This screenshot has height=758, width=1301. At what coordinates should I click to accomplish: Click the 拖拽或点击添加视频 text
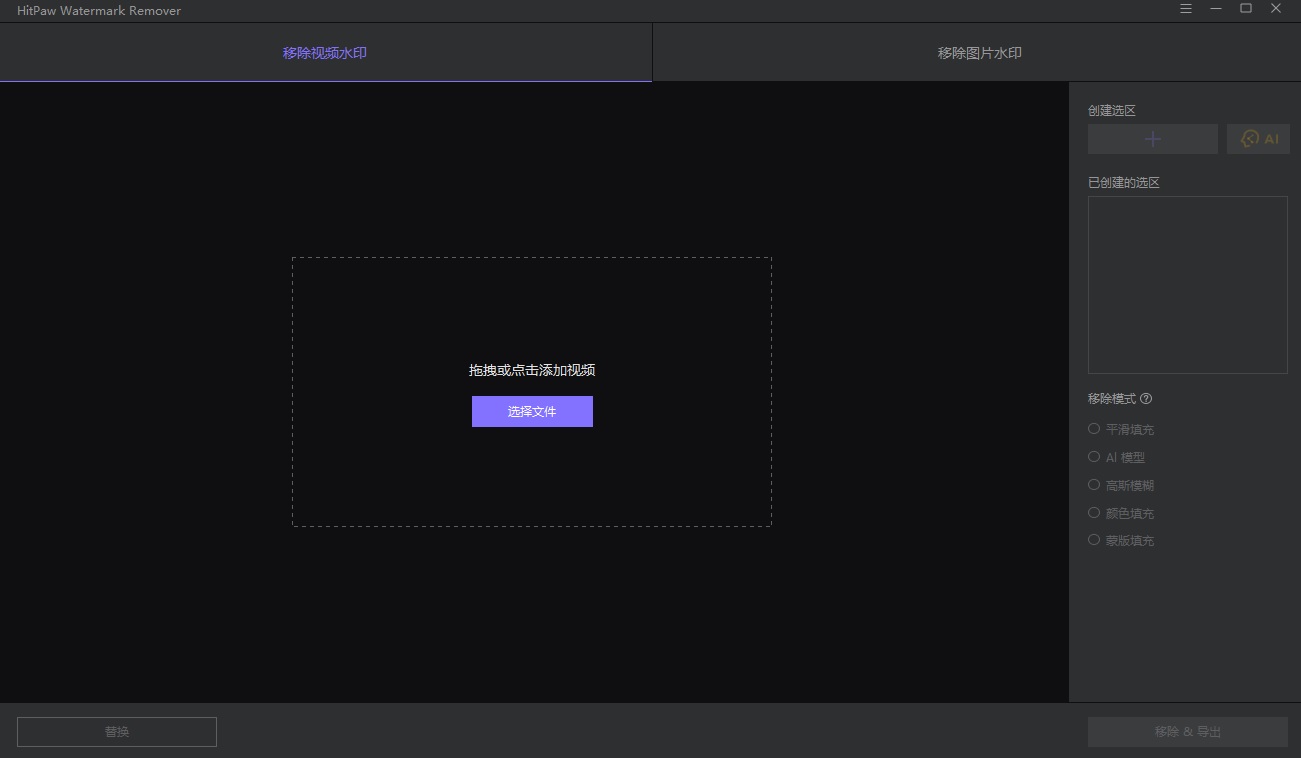click(x=532, y=370)
